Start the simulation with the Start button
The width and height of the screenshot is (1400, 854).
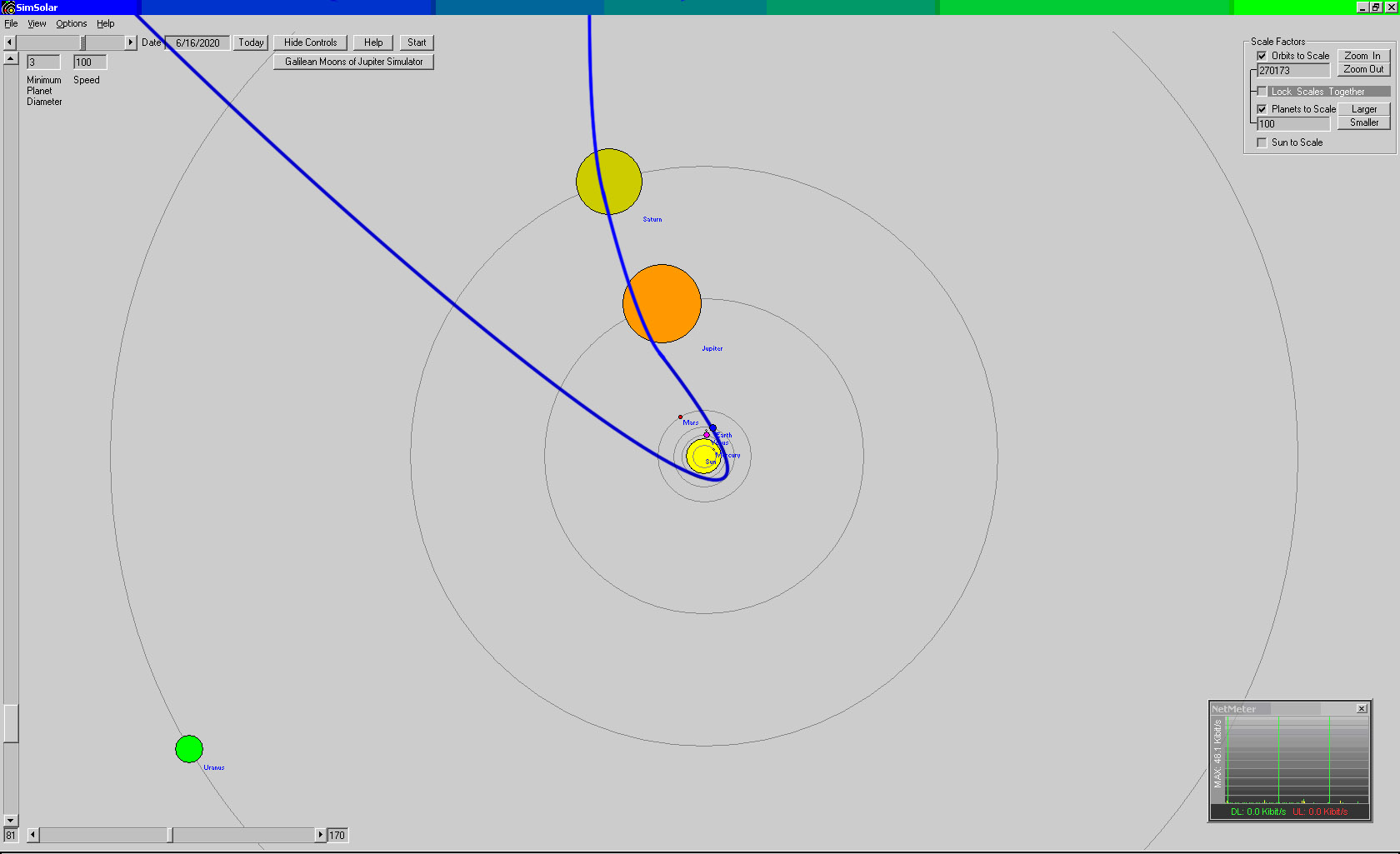click(x=417, y=42)
